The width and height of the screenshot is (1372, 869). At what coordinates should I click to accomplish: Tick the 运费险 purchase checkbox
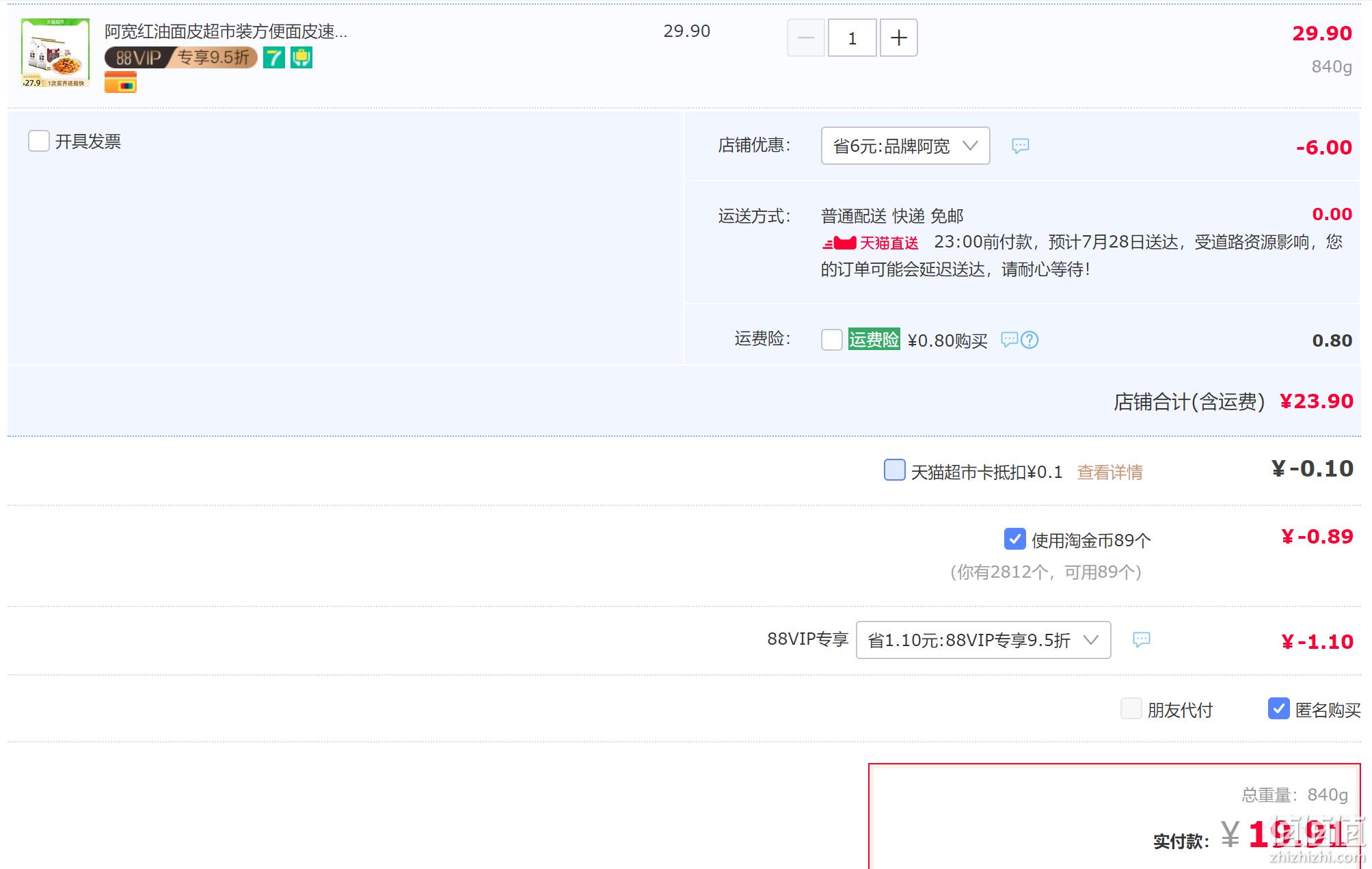tap(832, 340)
